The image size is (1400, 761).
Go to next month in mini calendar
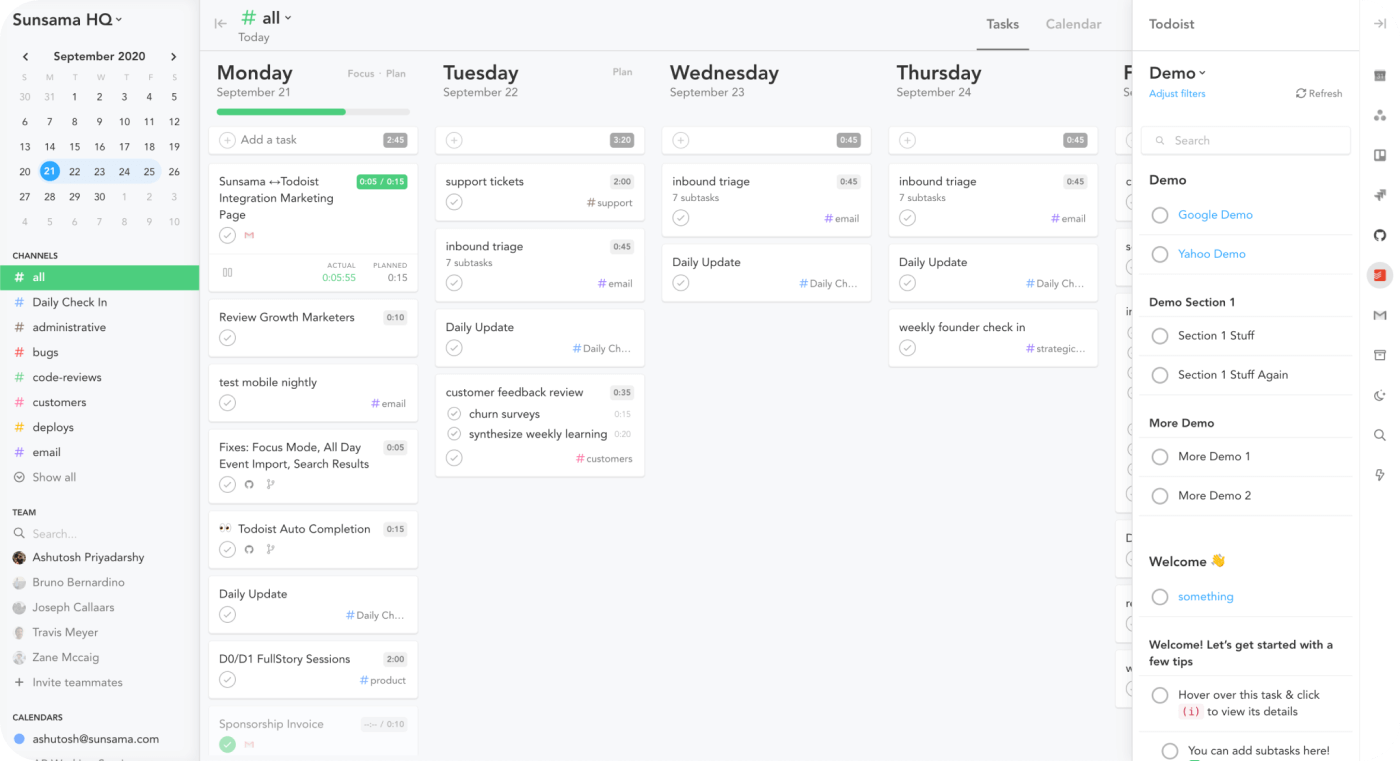click(x=173, y=57)
